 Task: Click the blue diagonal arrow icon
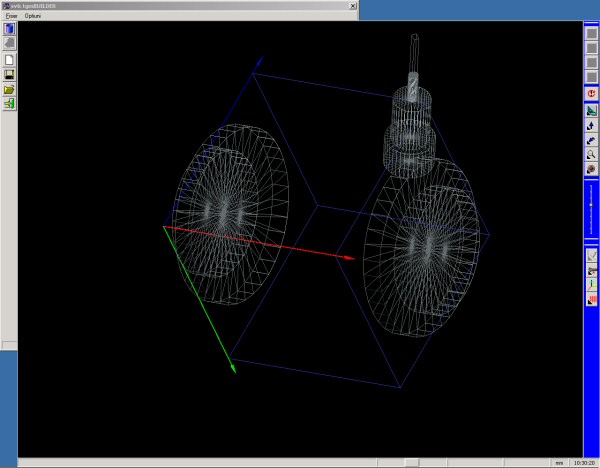pyautogui.click(x=592, y=140)
